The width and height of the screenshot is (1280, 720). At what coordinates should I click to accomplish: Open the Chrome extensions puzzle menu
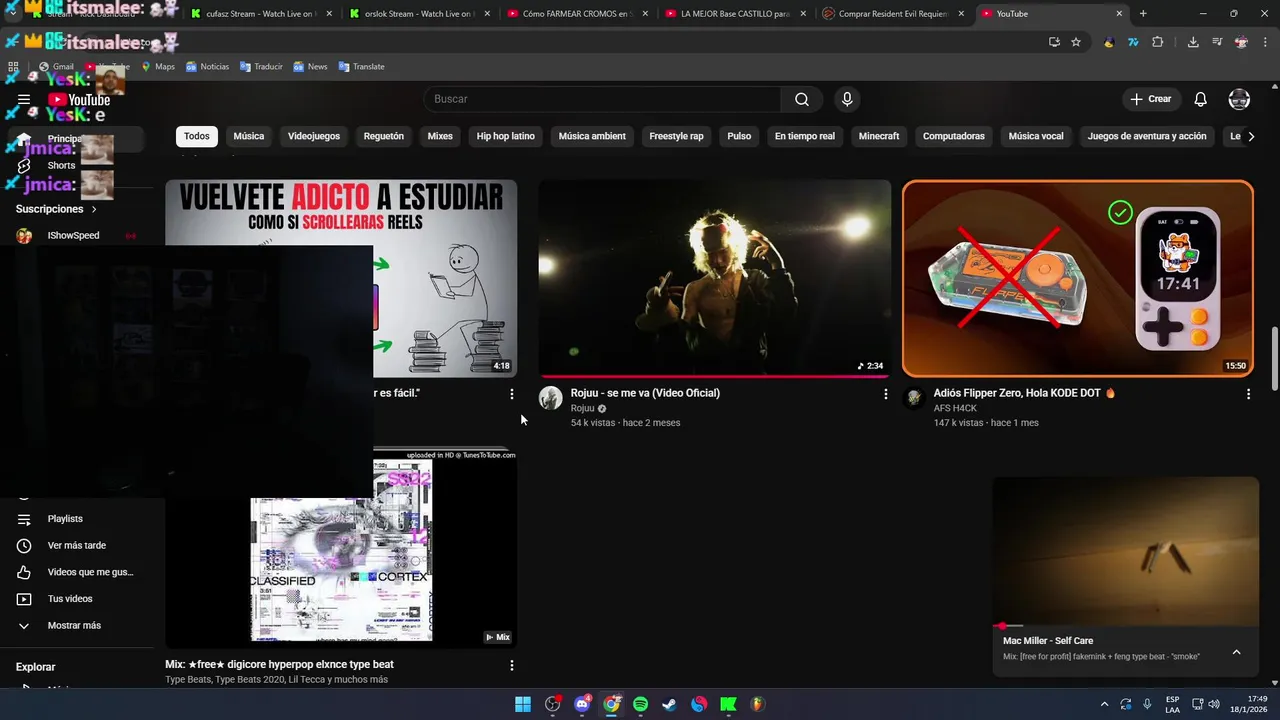tap(1158, 42)
